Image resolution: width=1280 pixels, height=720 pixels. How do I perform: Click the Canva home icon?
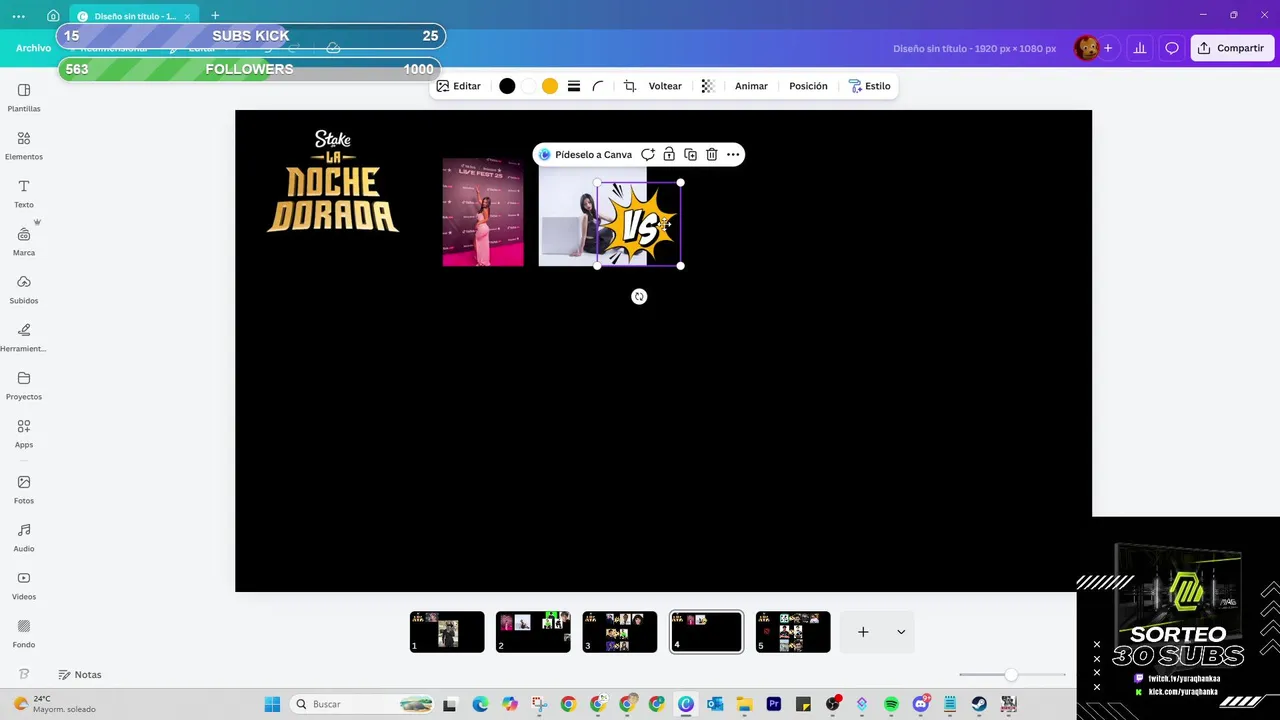(x=53, y=16)
